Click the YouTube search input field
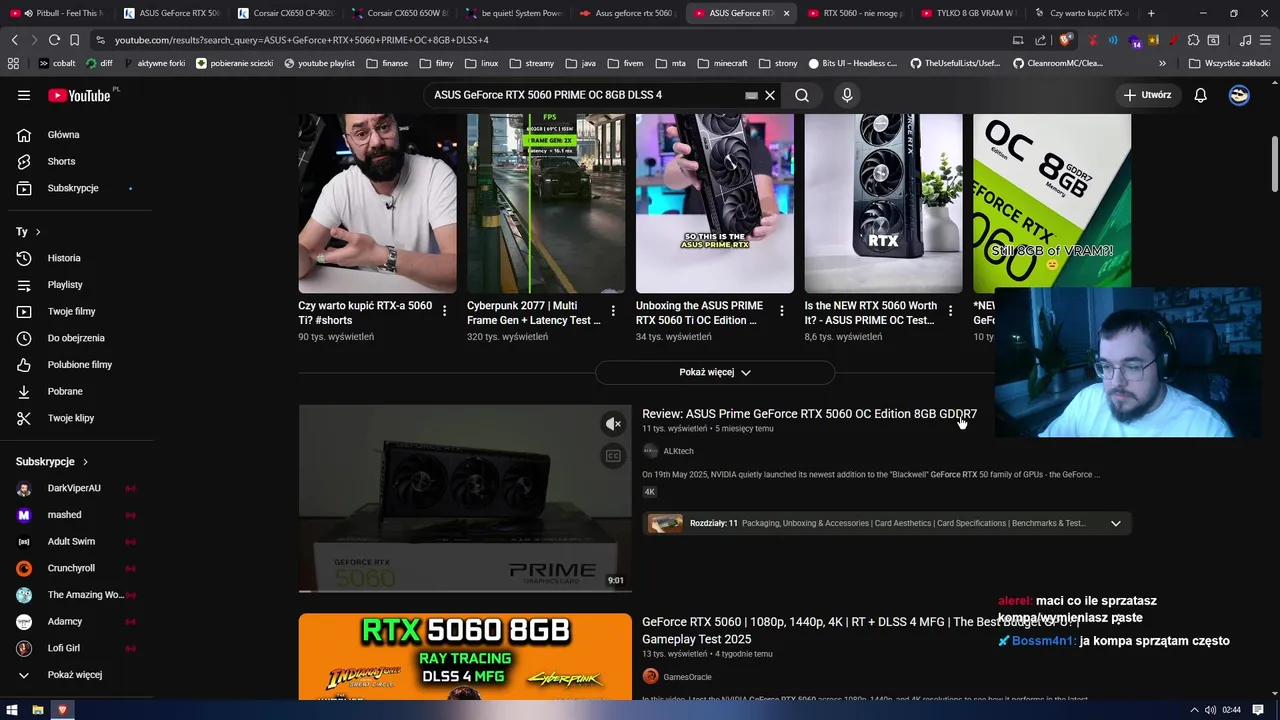This screenshot has width=1280, height=720. pos(585,95)
